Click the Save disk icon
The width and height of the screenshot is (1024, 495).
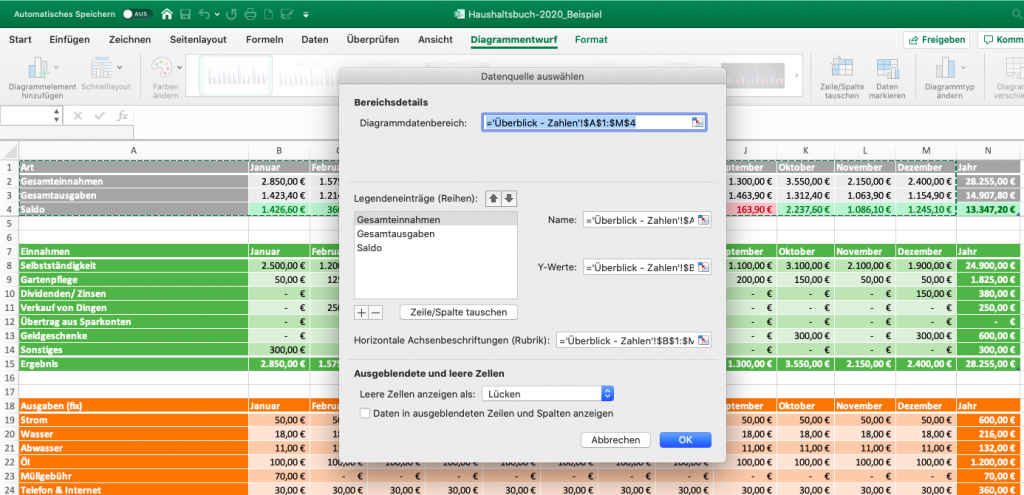point(185,14)
